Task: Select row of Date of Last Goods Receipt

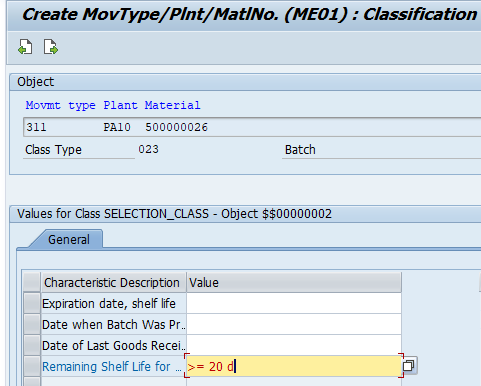Action: 32,345
